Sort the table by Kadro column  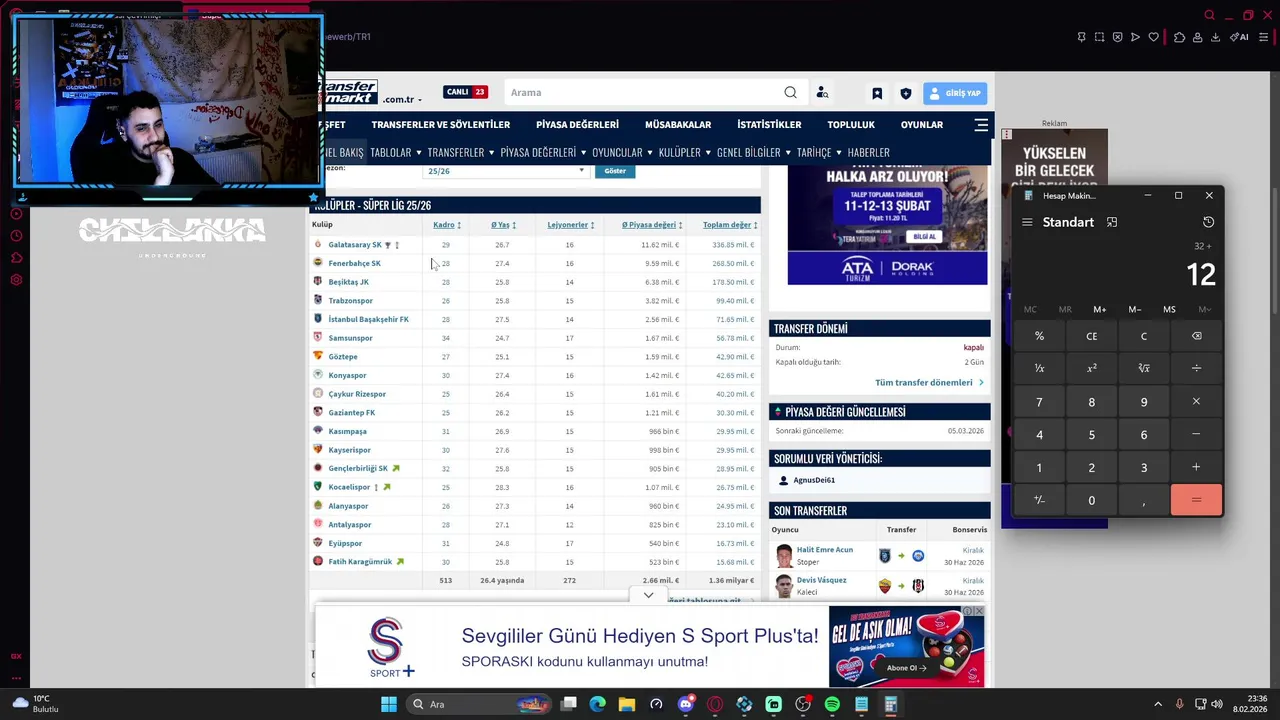pyautogui.click(x=446, y=225)
